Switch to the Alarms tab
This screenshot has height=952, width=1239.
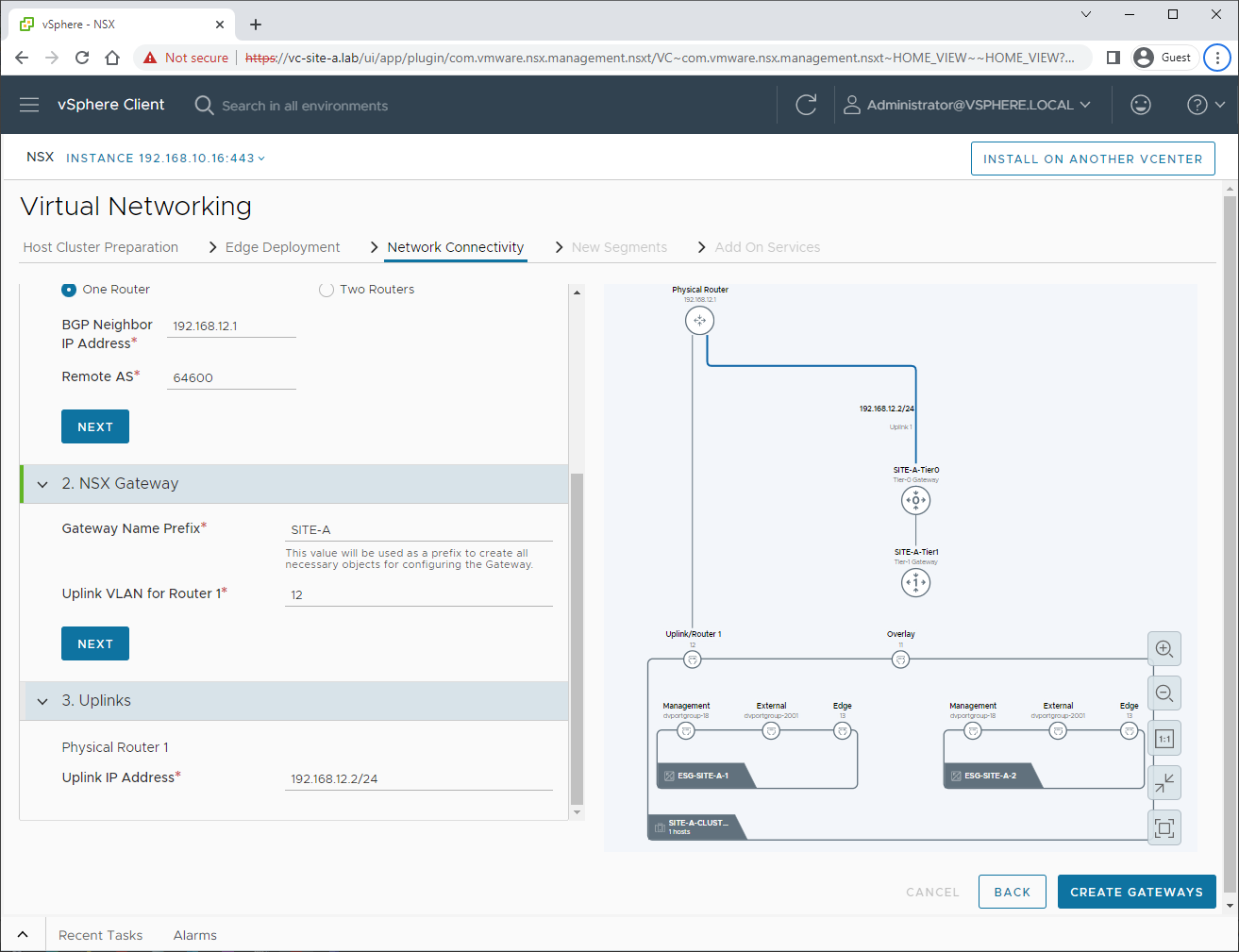(x=195, y=935)
